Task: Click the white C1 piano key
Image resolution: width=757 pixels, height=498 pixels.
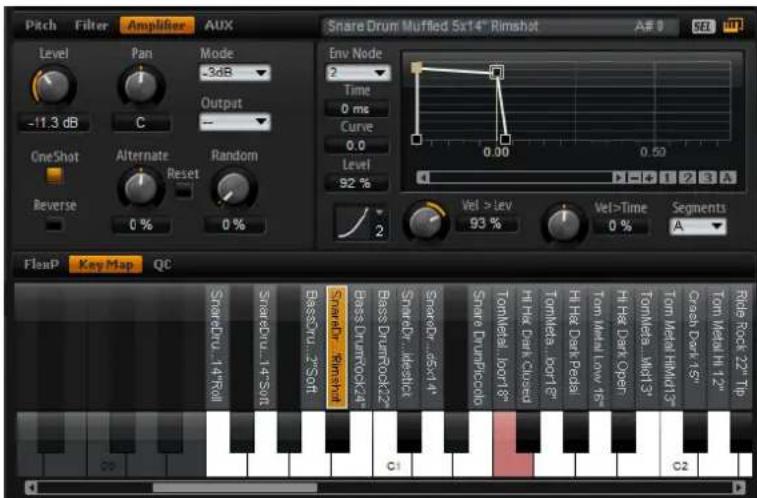Action: coord(392,463)
